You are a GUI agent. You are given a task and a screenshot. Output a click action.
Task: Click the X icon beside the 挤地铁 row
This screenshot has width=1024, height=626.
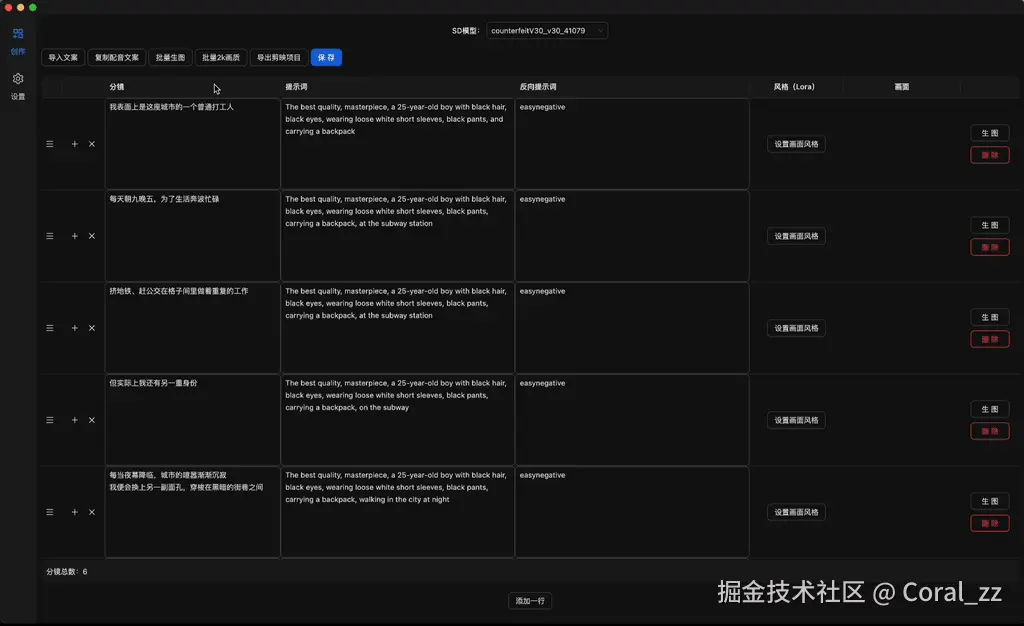click(x=92, y=328)
